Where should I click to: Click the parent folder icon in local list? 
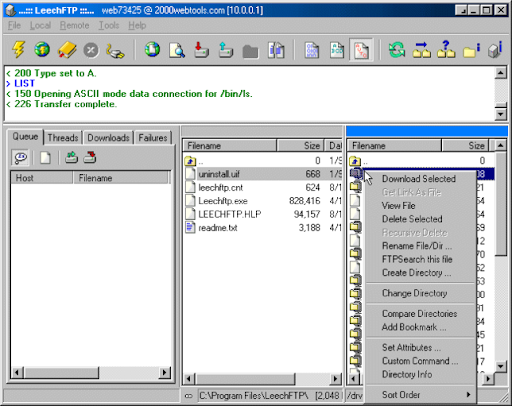pos(190,161)
